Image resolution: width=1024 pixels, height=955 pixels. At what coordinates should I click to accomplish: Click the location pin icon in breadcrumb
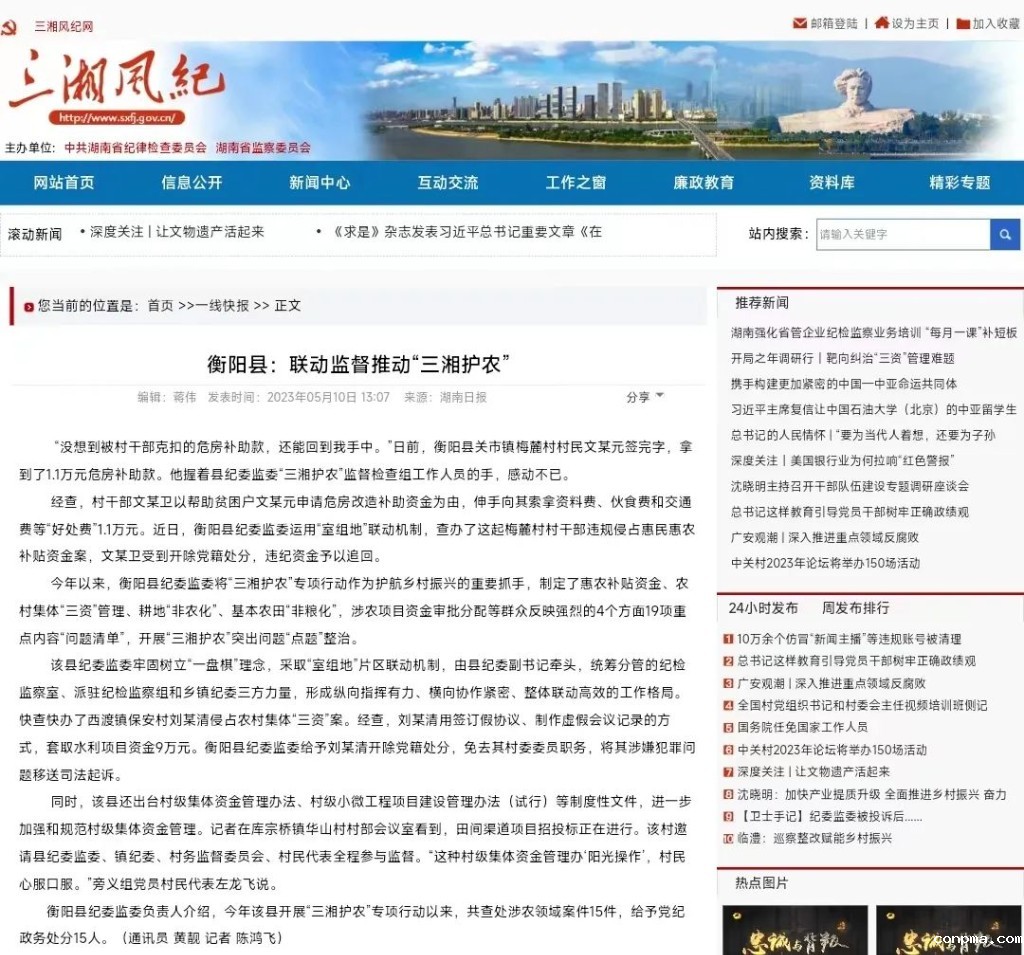[x=28, y=305]
